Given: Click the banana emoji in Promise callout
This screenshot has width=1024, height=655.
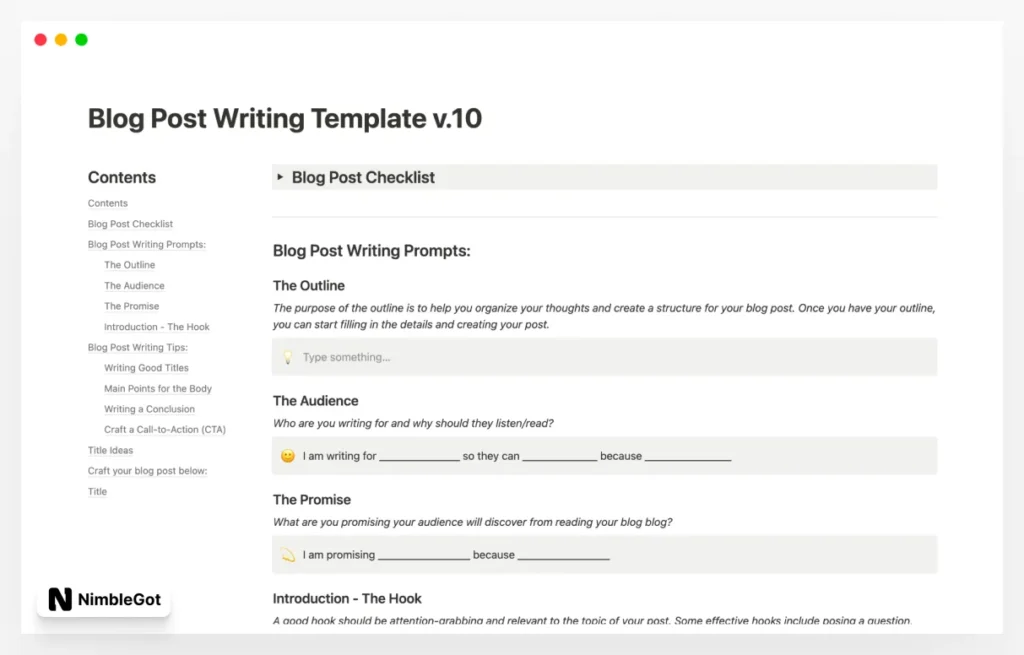Looking at the screenshot, I should click(288, 555).
